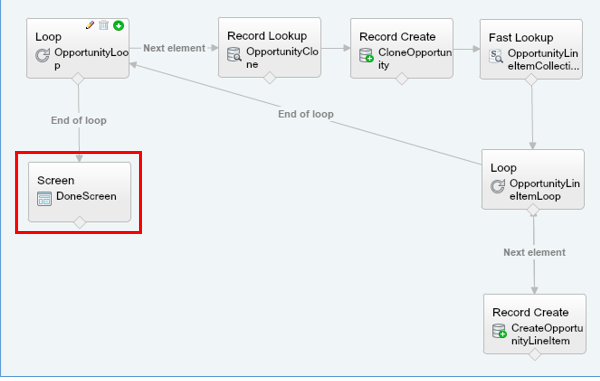Viewport: 600px width, 381px height.
Task: Click the database-plus icon beside CreateOpportunityLineItem
Action: 499,331
